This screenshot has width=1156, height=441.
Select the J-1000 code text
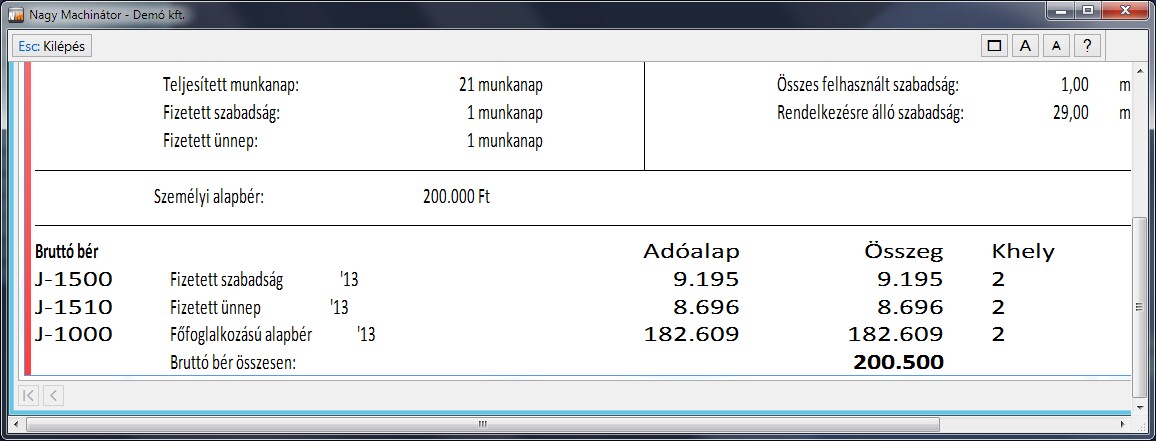coord(74,335)
